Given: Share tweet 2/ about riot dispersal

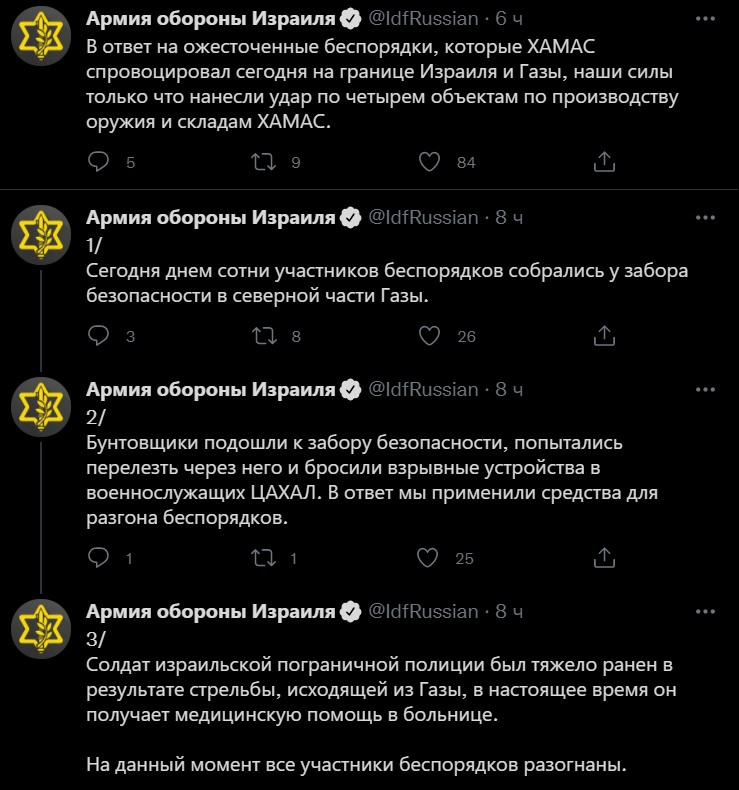Looking at the screenshot, I should tap(604, 558).
